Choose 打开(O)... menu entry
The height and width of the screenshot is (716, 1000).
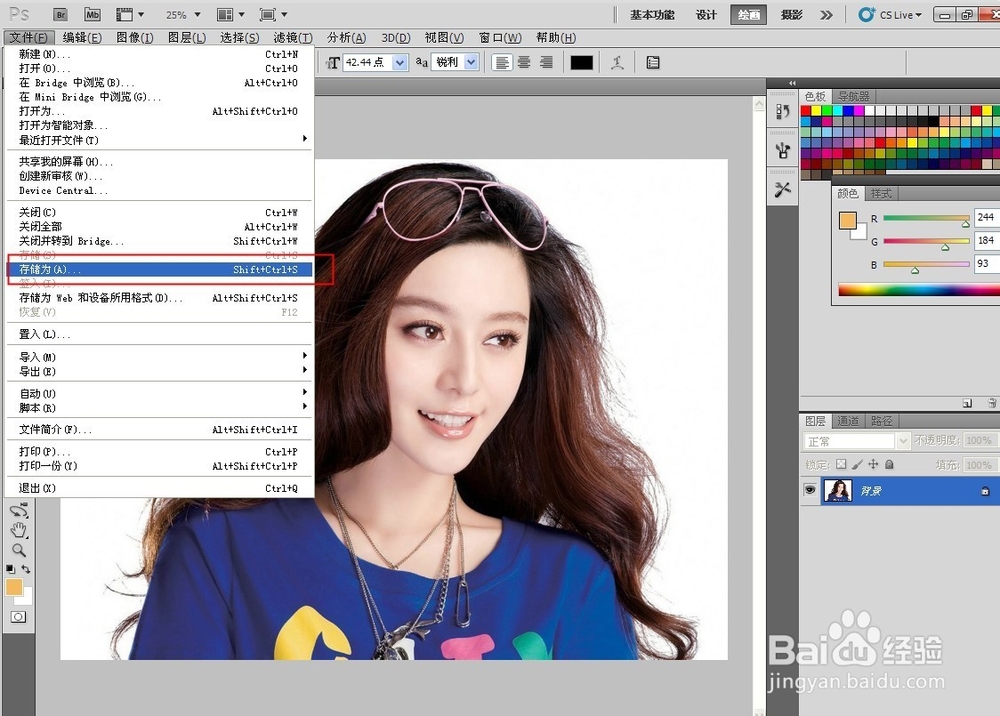159,68
